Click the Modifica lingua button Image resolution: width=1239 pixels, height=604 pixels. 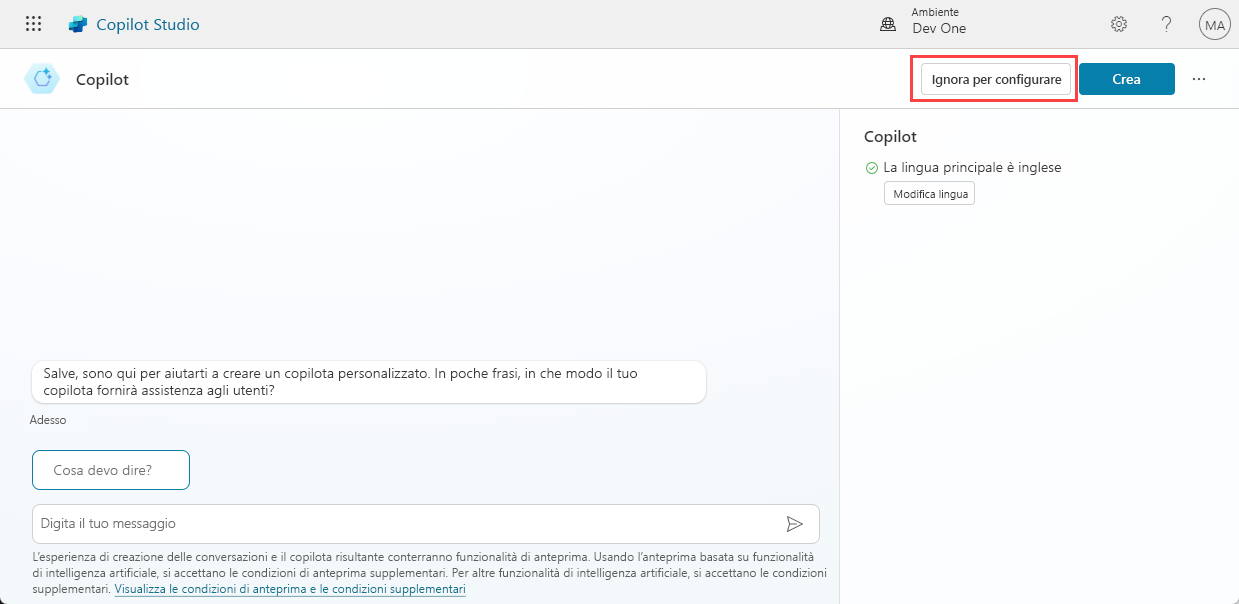(x=929, y=193)
